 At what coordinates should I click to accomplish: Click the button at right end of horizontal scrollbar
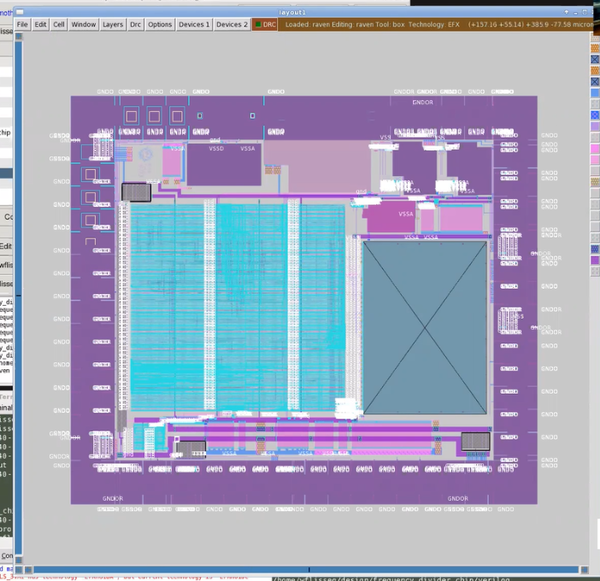pos(584,570)
